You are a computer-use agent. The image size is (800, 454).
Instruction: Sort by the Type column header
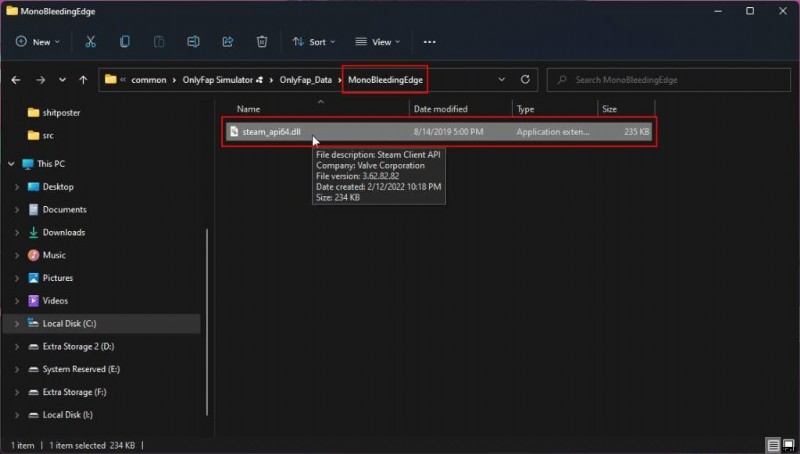[526, 109]
